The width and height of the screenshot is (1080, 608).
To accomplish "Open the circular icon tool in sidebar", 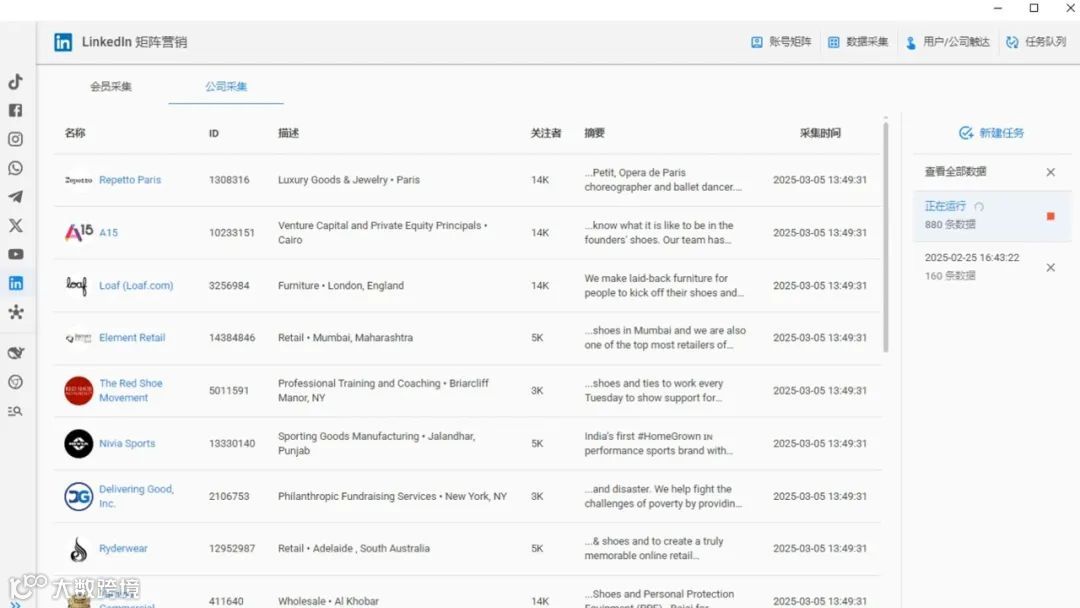I will coord(15,382).
